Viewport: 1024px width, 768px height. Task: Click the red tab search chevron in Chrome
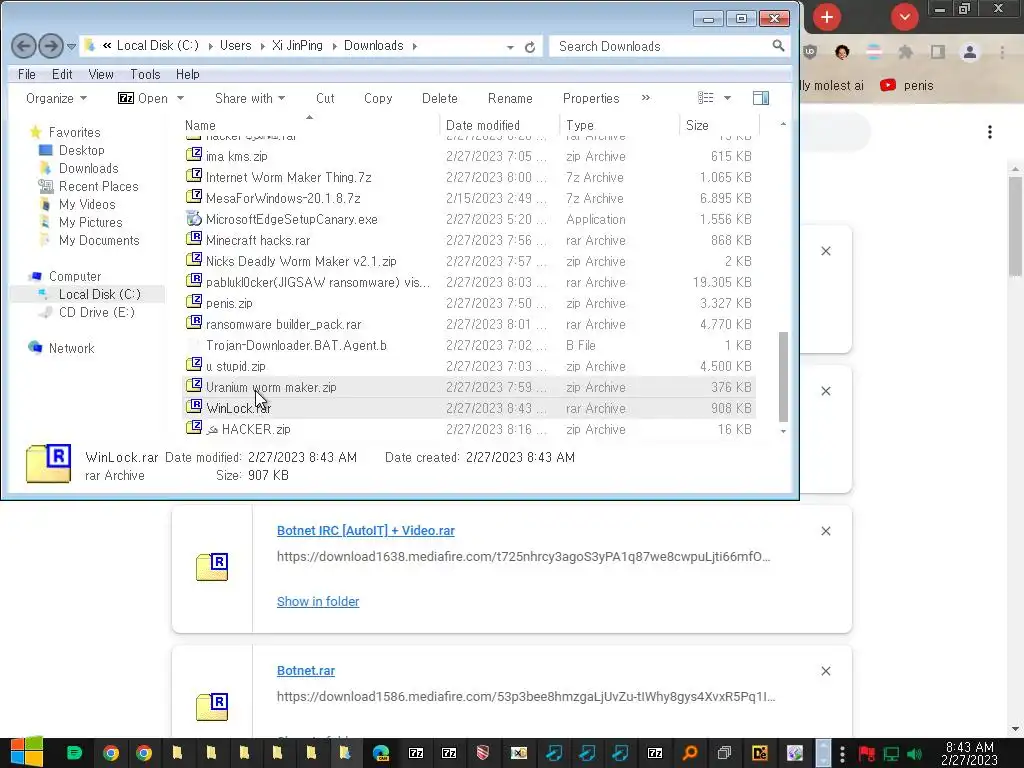pyautogui.click(x=904, y=17)
